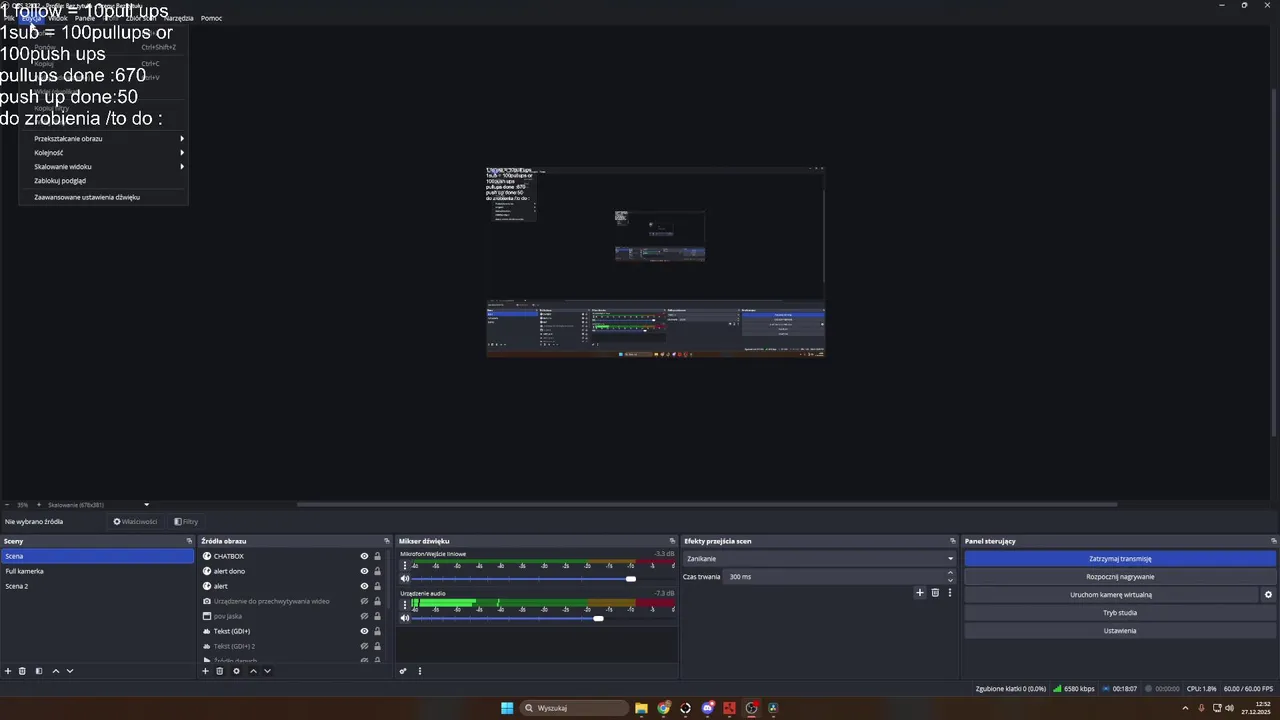The height and width of the screenshot is (720, 1280).
Task: Toggle visibility of alert source
Action: coord(365,586)
